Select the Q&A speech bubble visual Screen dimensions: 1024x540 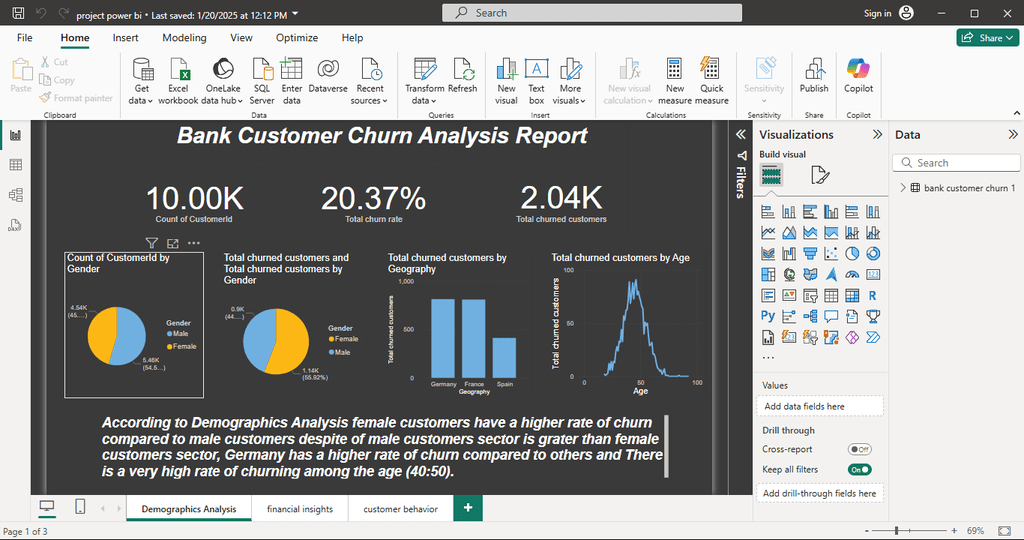831,316
